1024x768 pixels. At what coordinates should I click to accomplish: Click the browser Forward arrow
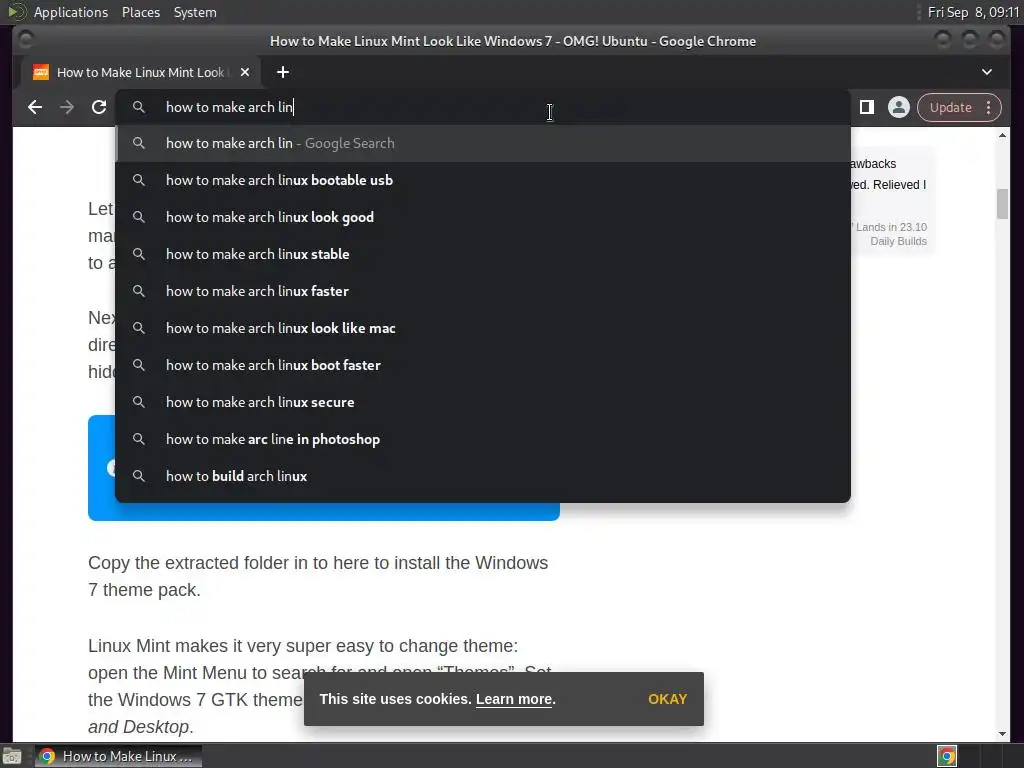[x=67, y=107]
